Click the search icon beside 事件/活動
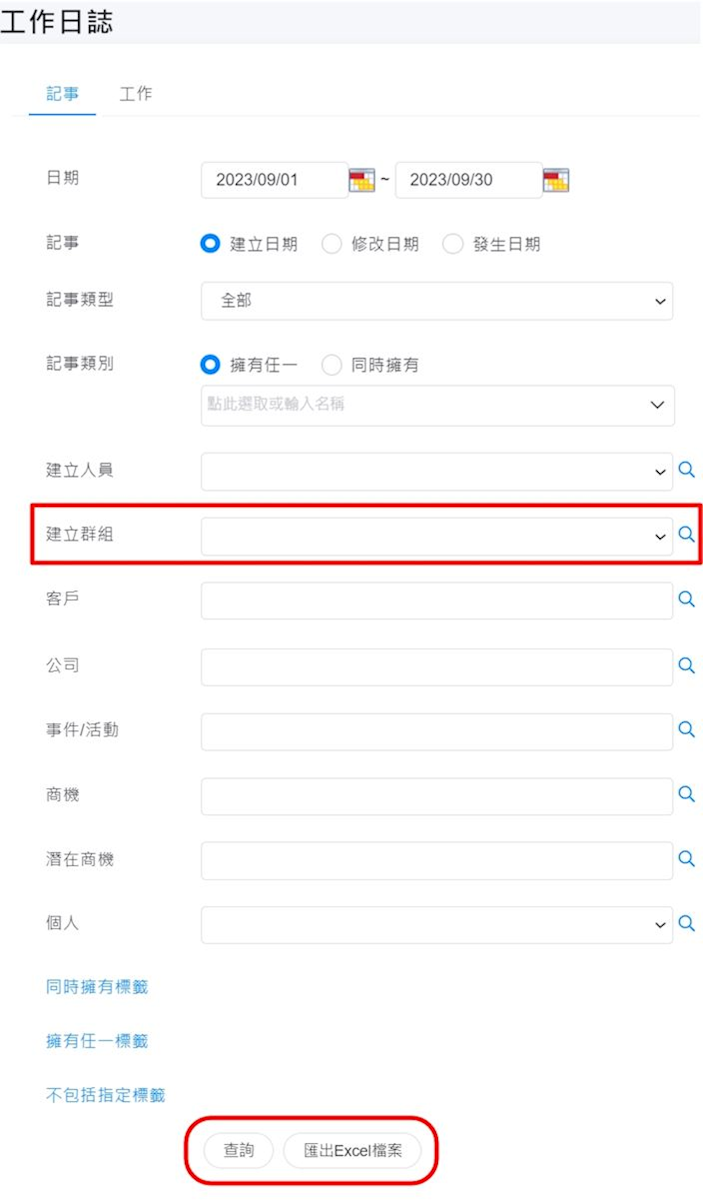The image size is (703, 1200). 687,730
